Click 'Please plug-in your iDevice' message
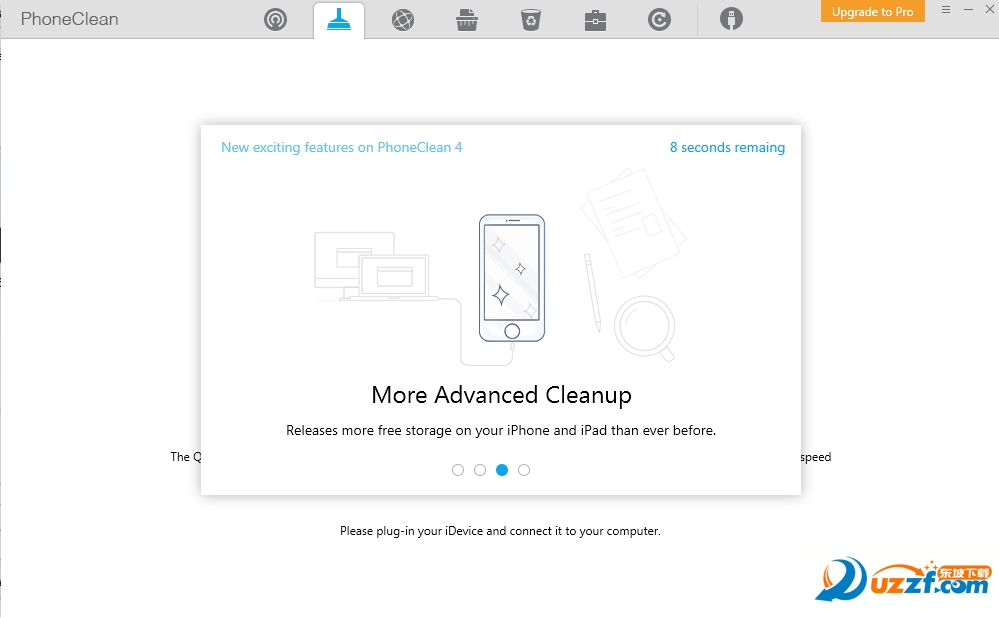Viewport: 999px width, 618px height. click(x=500, y=531)
